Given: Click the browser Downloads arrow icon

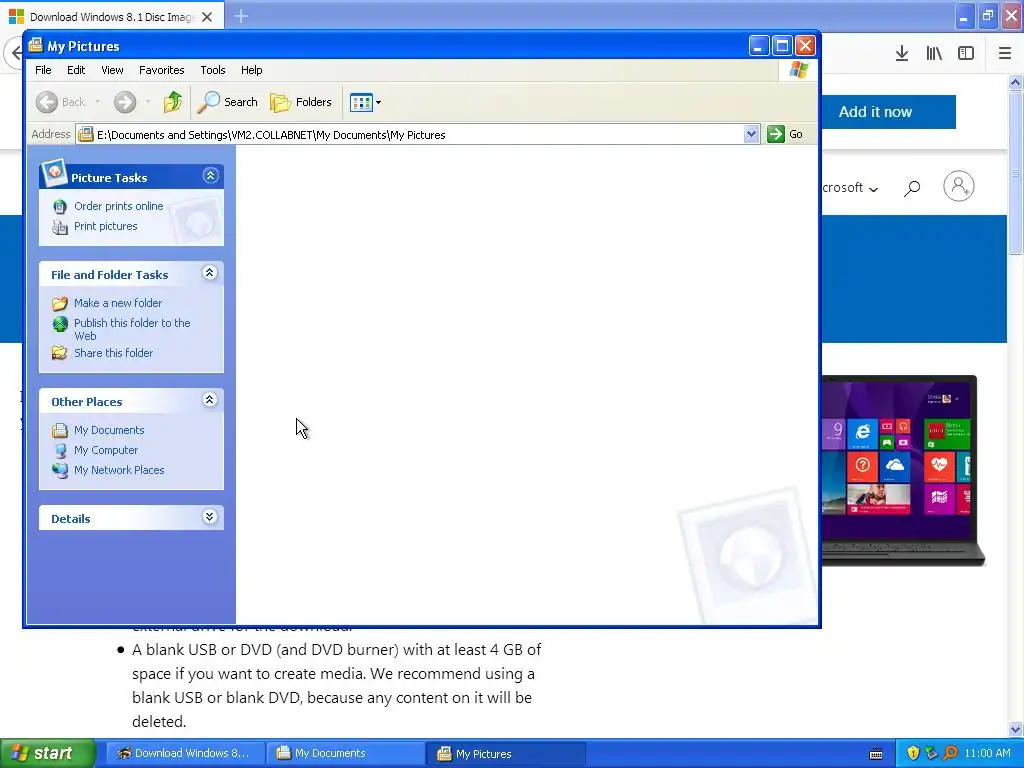Looking at the screenshot, I should 902,54.
